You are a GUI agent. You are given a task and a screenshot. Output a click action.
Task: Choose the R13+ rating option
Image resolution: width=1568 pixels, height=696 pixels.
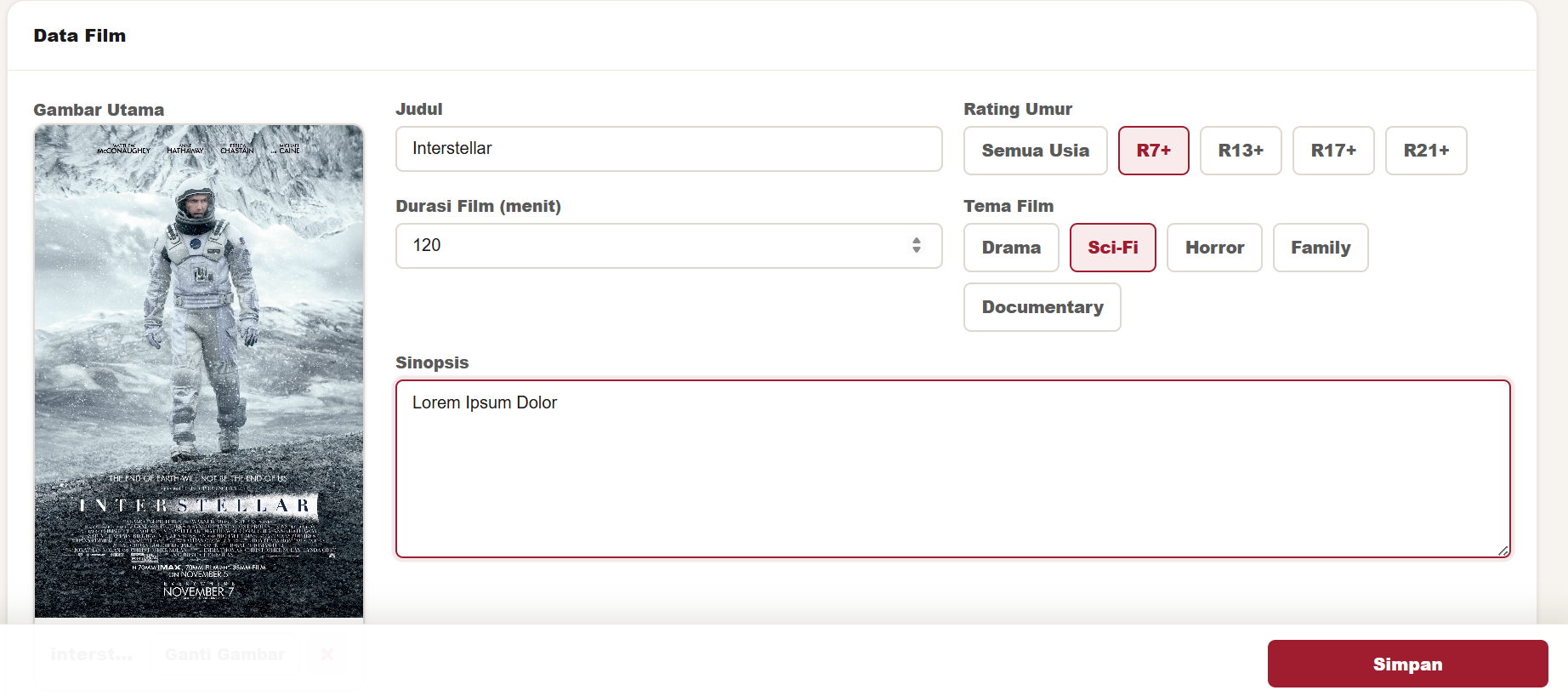1241,151
